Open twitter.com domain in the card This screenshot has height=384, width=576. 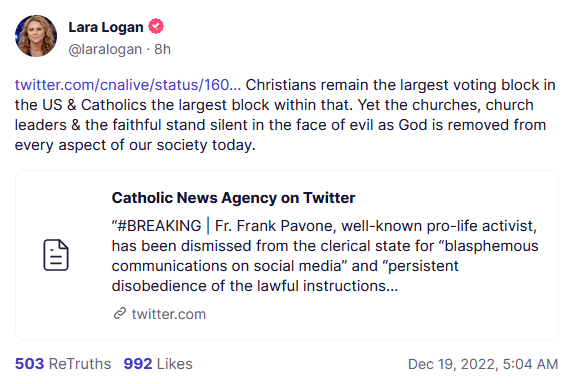tap(169, 314)
